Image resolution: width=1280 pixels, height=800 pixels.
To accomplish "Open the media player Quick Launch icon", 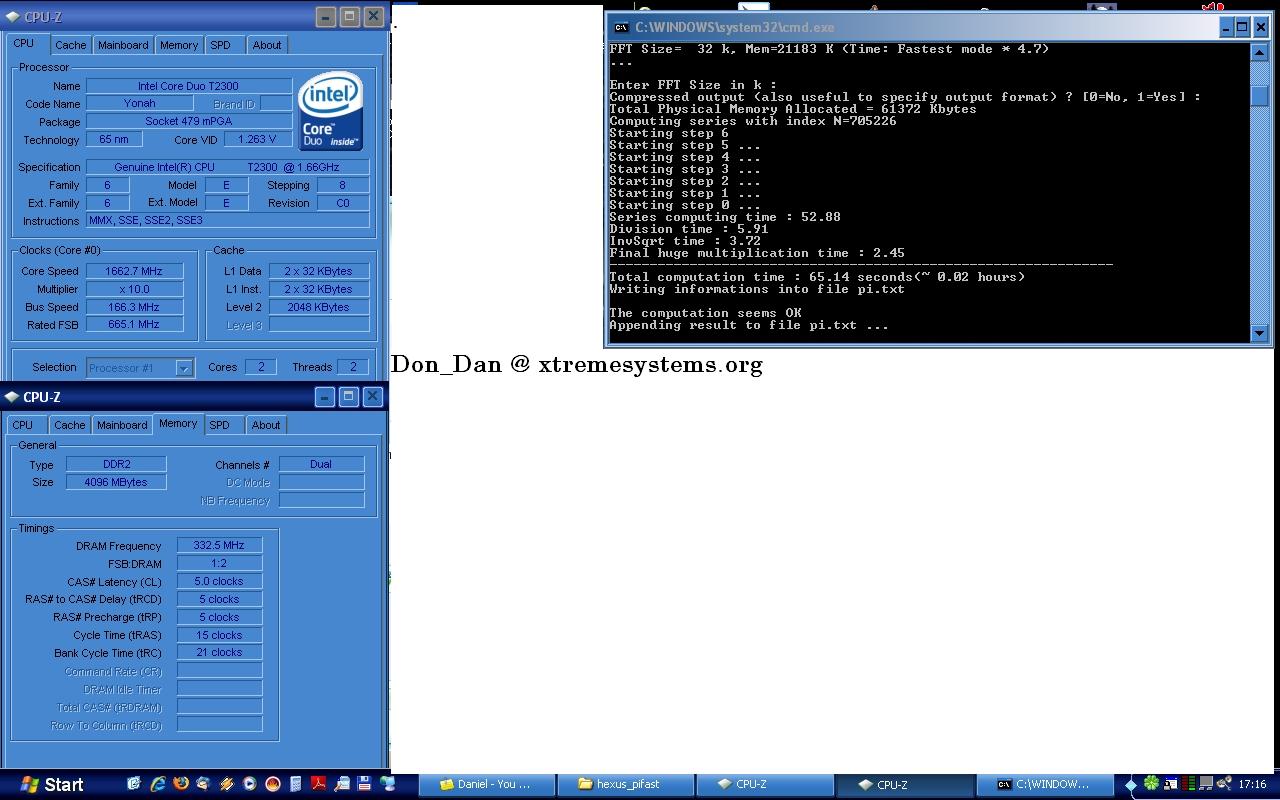I will pyautogui.click(x=249, y=784).
